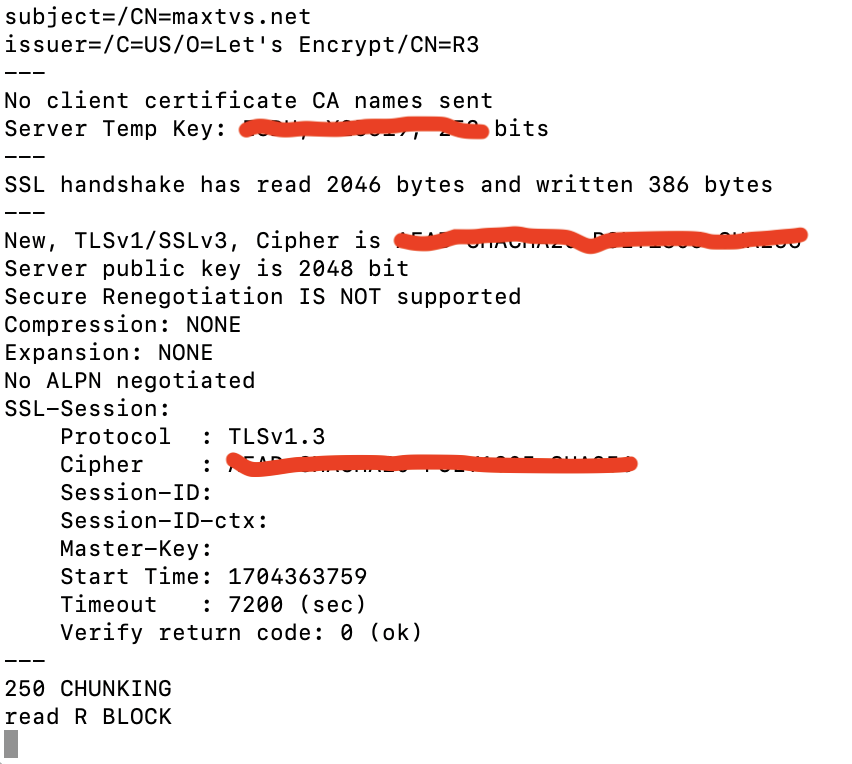The image size is (852, 764).
Task: Click the 'Session-ID-ctx:' label
Action: coord(164,520)
